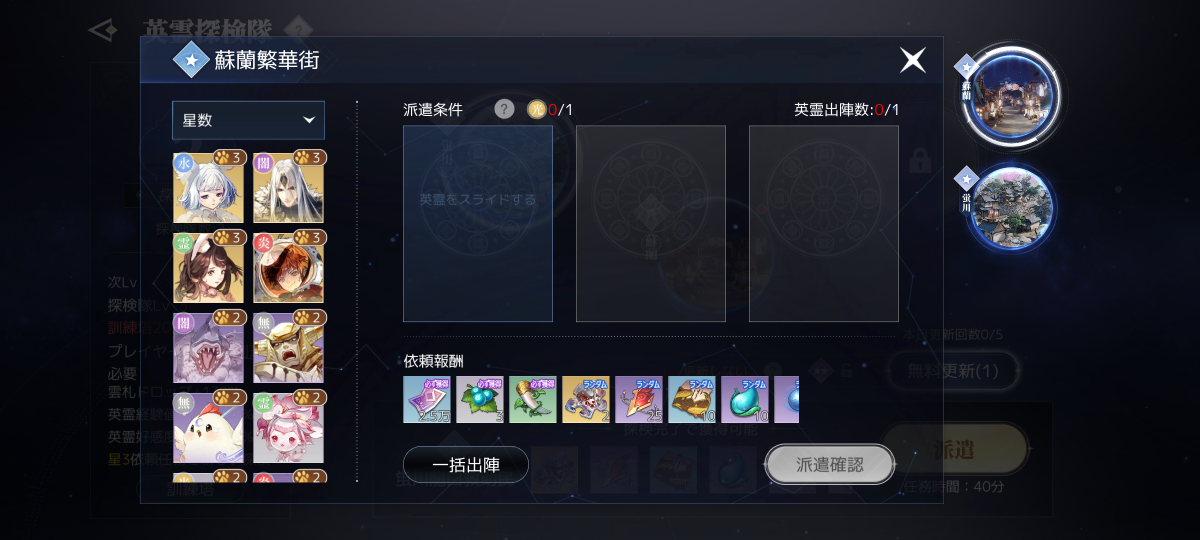Pick the dark-element shark monster card
The image size is (1200, 540).
coord(208,347)
